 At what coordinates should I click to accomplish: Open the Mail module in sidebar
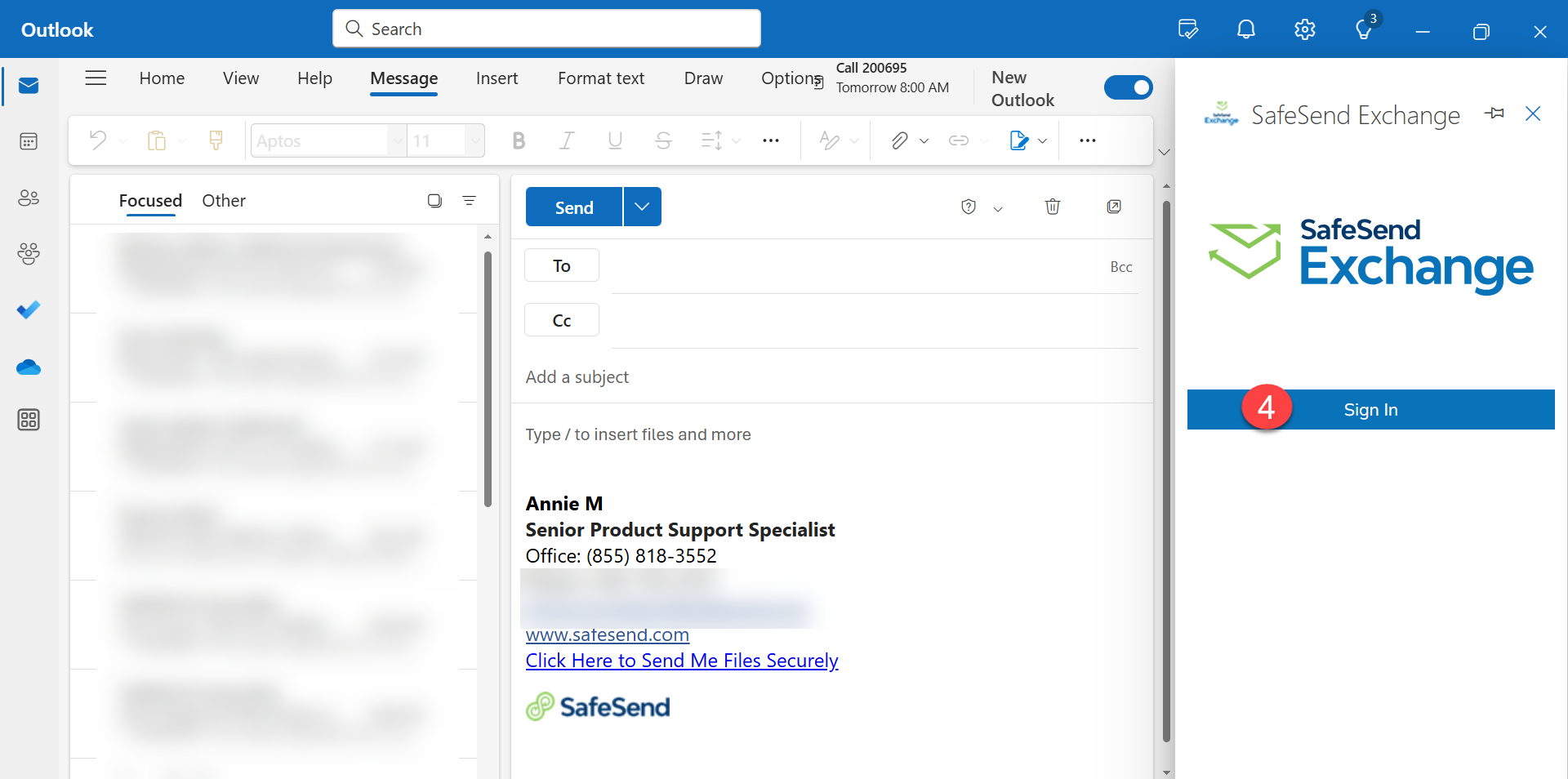(x=29, y=86)
